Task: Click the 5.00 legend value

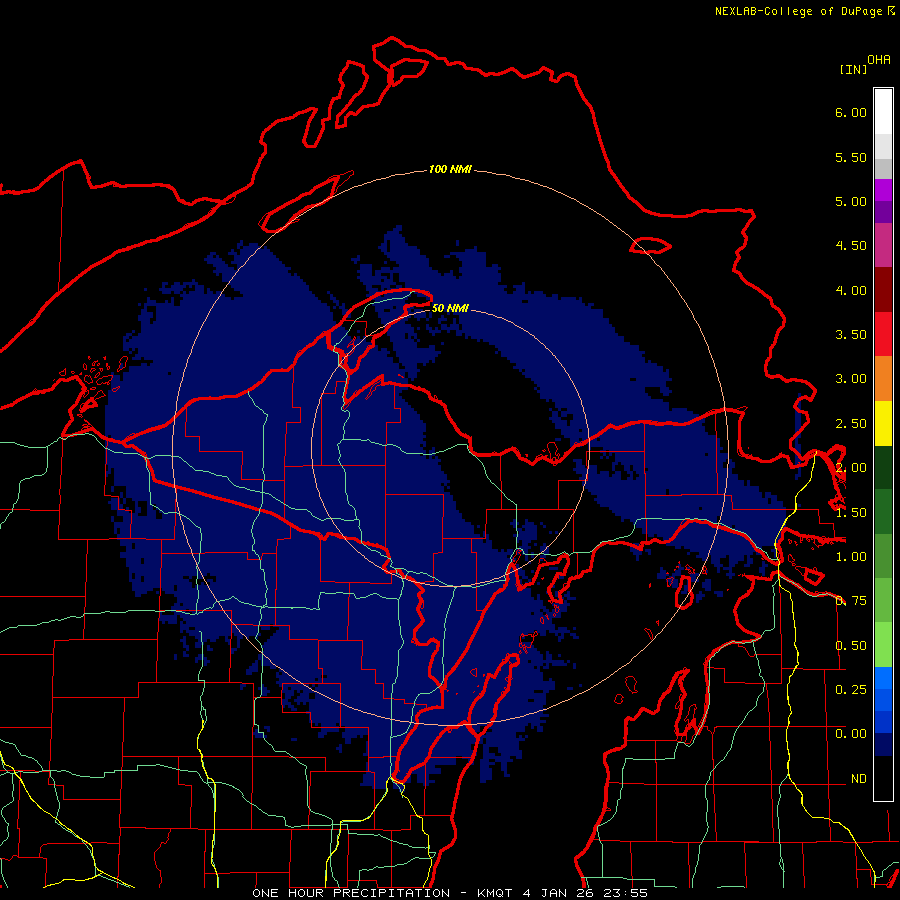Action: (x=851, y=201)
